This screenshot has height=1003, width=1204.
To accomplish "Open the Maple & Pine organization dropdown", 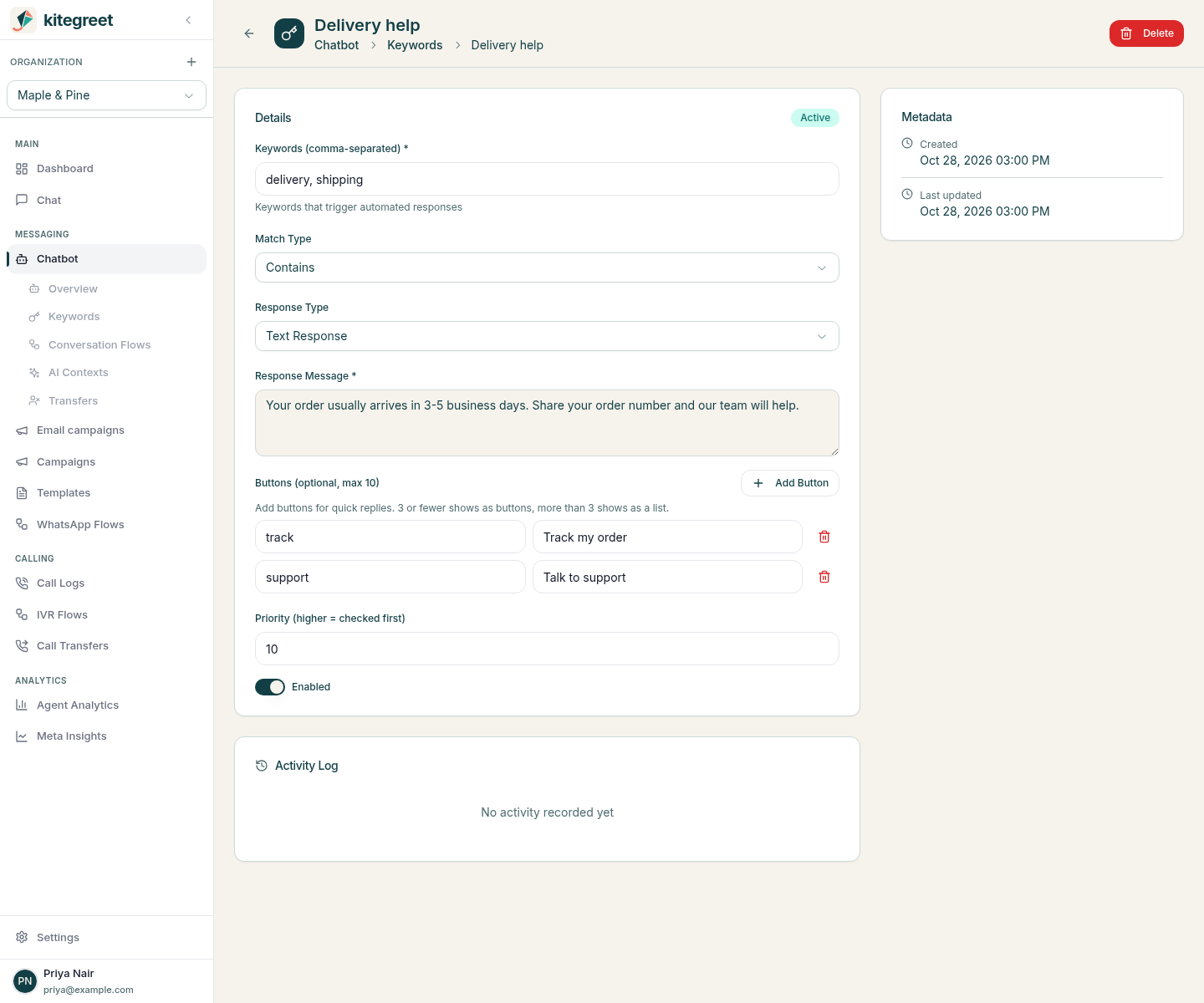I will [x=106, y=95].
